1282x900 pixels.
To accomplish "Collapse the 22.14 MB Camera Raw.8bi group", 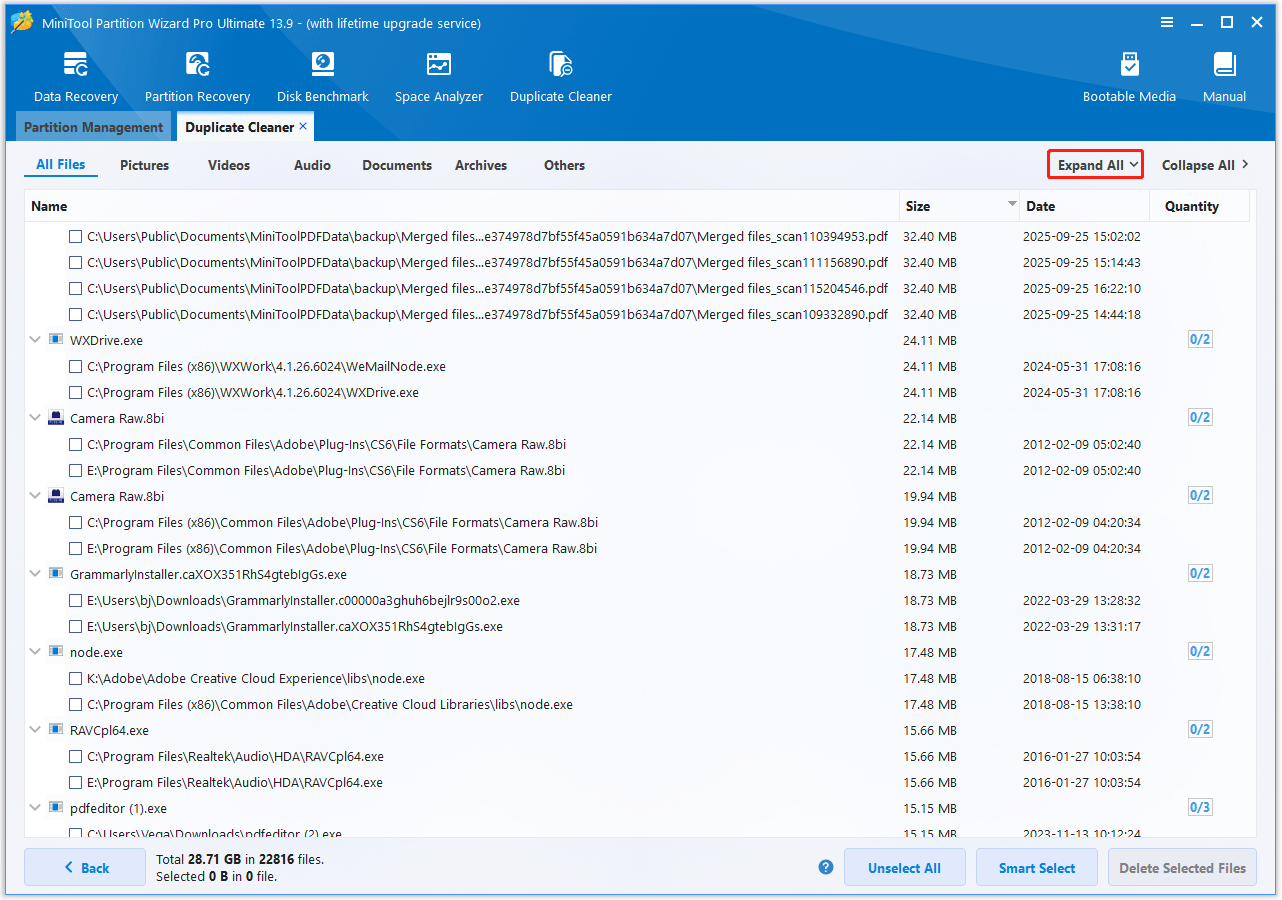I will click(x=35, y=418).
